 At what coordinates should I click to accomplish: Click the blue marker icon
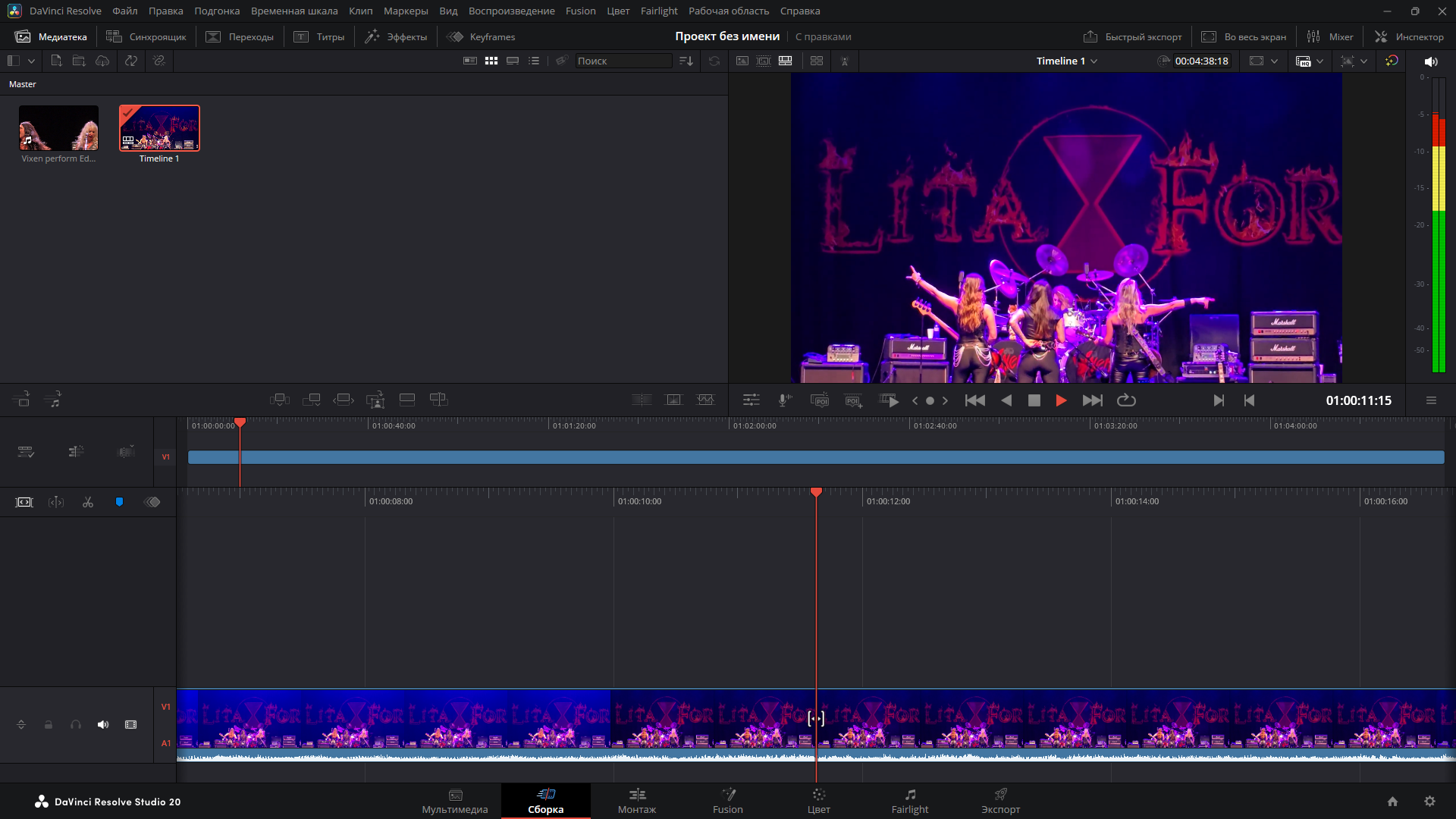(x=119, y=502)
